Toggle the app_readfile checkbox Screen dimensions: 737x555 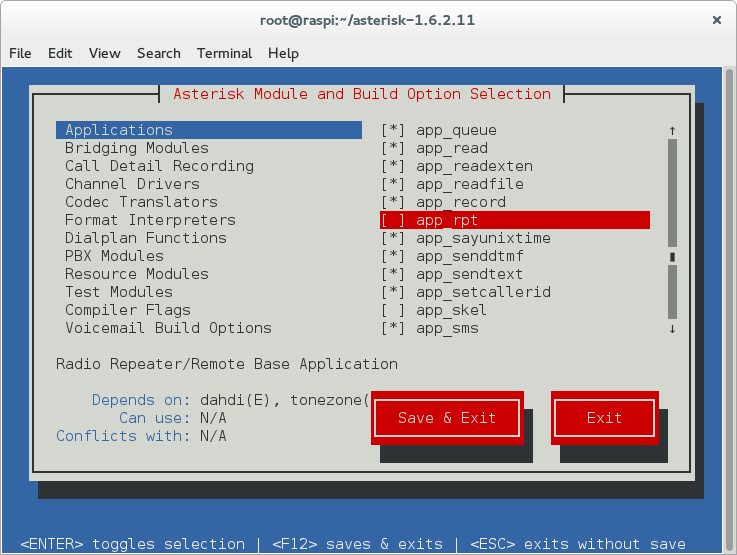pos(393,184)
